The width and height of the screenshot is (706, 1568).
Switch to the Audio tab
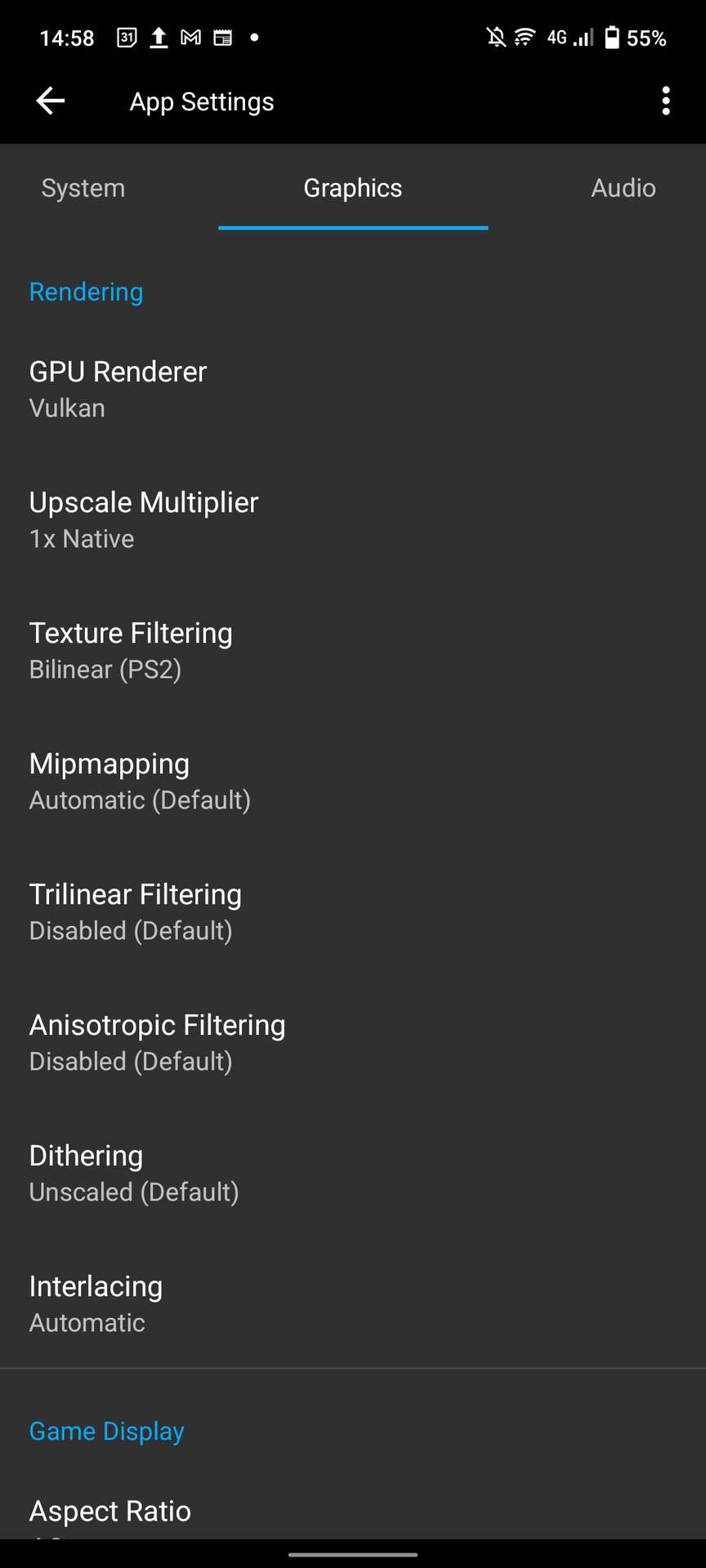click(x=623, y=188)
